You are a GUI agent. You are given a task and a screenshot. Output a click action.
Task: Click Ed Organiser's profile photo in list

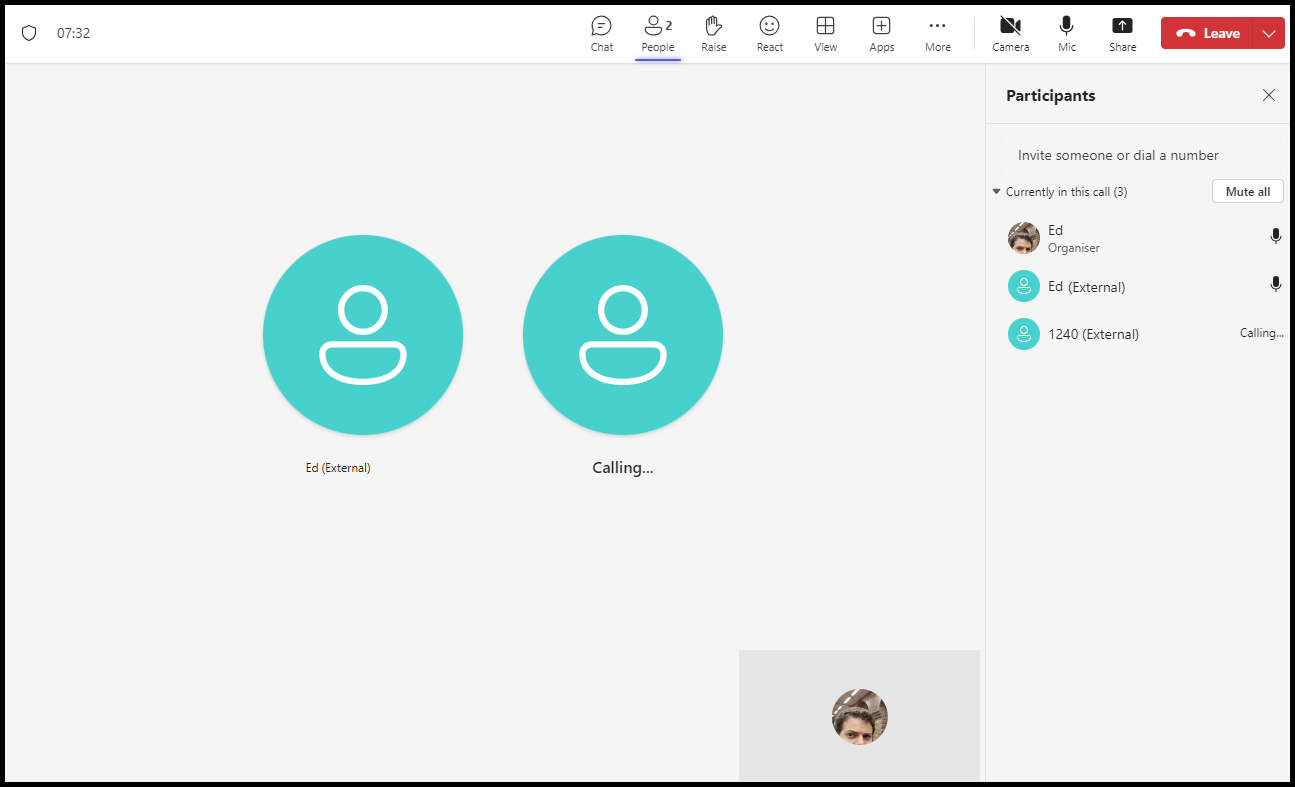coord(1024,238)
